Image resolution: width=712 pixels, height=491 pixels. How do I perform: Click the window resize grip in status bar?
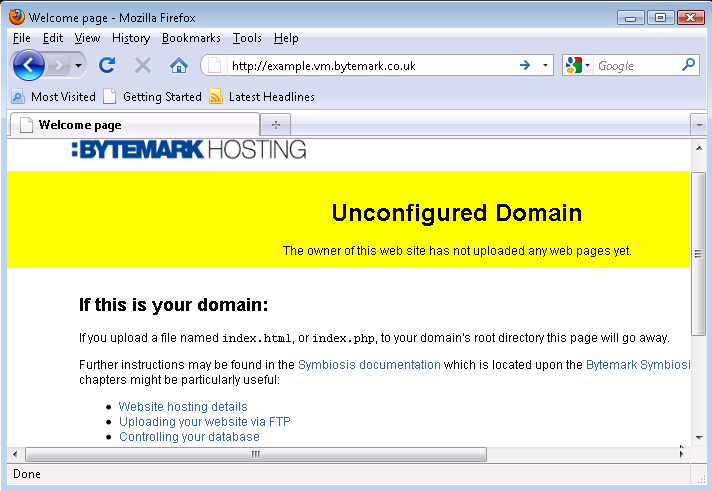tap(700, 477)
